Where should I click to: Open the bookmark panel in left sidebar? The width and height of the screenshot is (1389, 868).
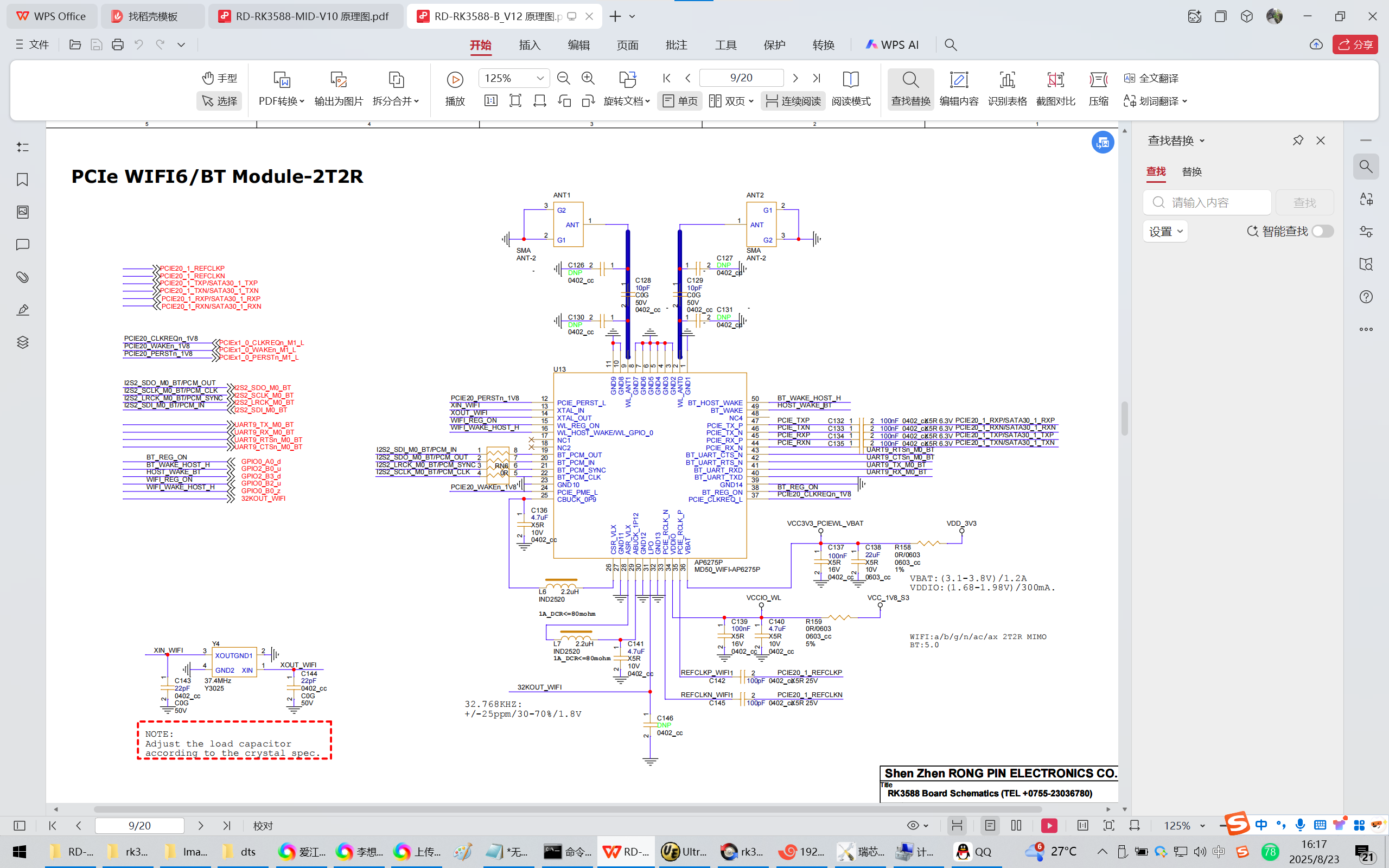[x=22, y=180]
